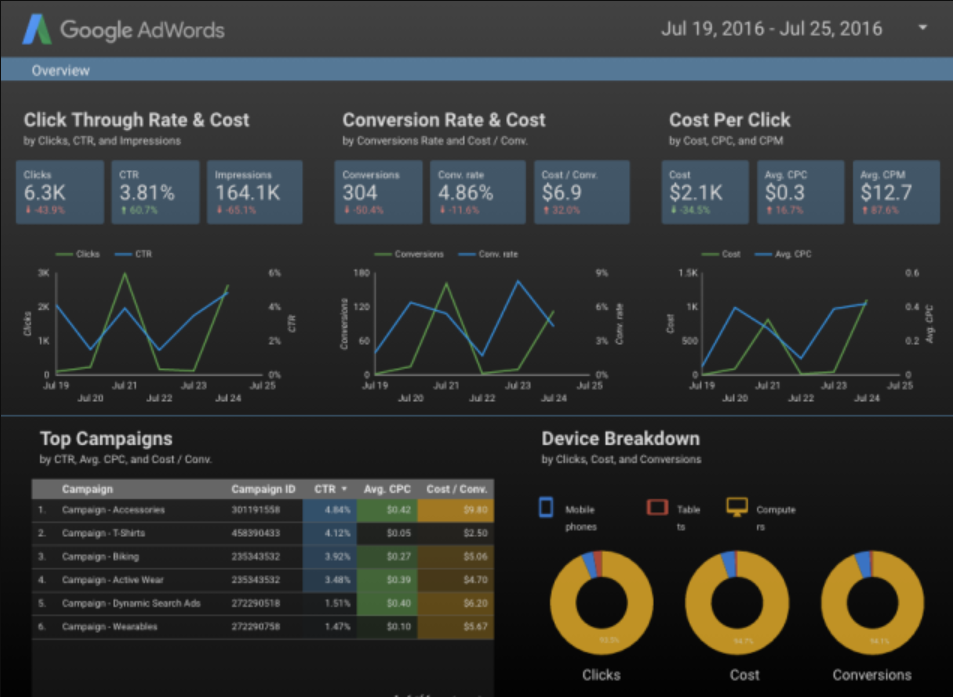Click the Clicks donut chart
Viewport: 953px width, 697px height.
tap(602, 603)
